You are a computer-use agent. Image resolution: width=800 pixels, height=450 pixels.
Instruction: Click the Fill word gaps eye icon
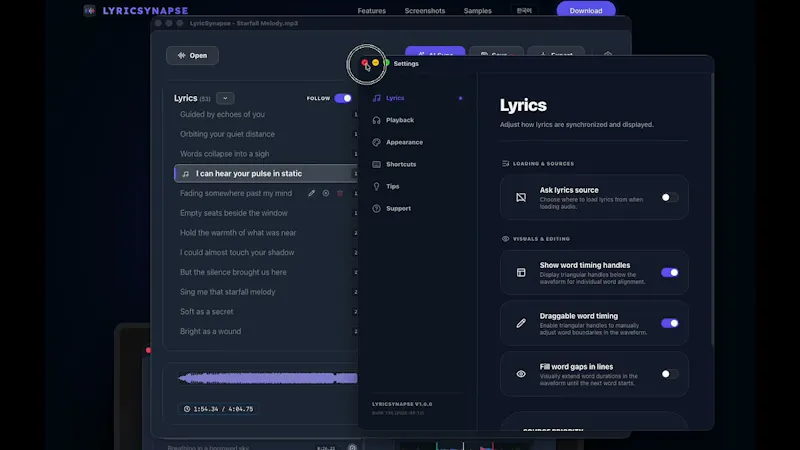(x=521, y=374)
